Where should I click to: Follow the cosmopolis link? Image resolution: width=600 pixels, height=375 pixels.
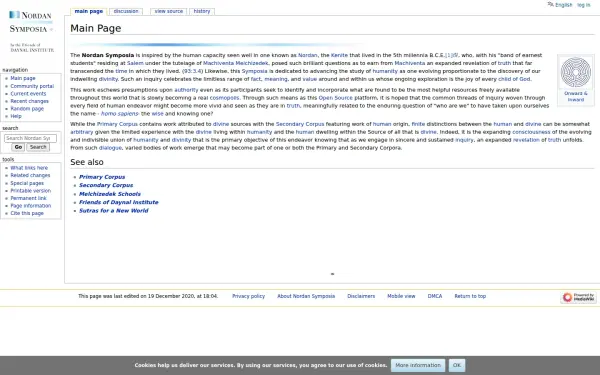click(224, 98)
